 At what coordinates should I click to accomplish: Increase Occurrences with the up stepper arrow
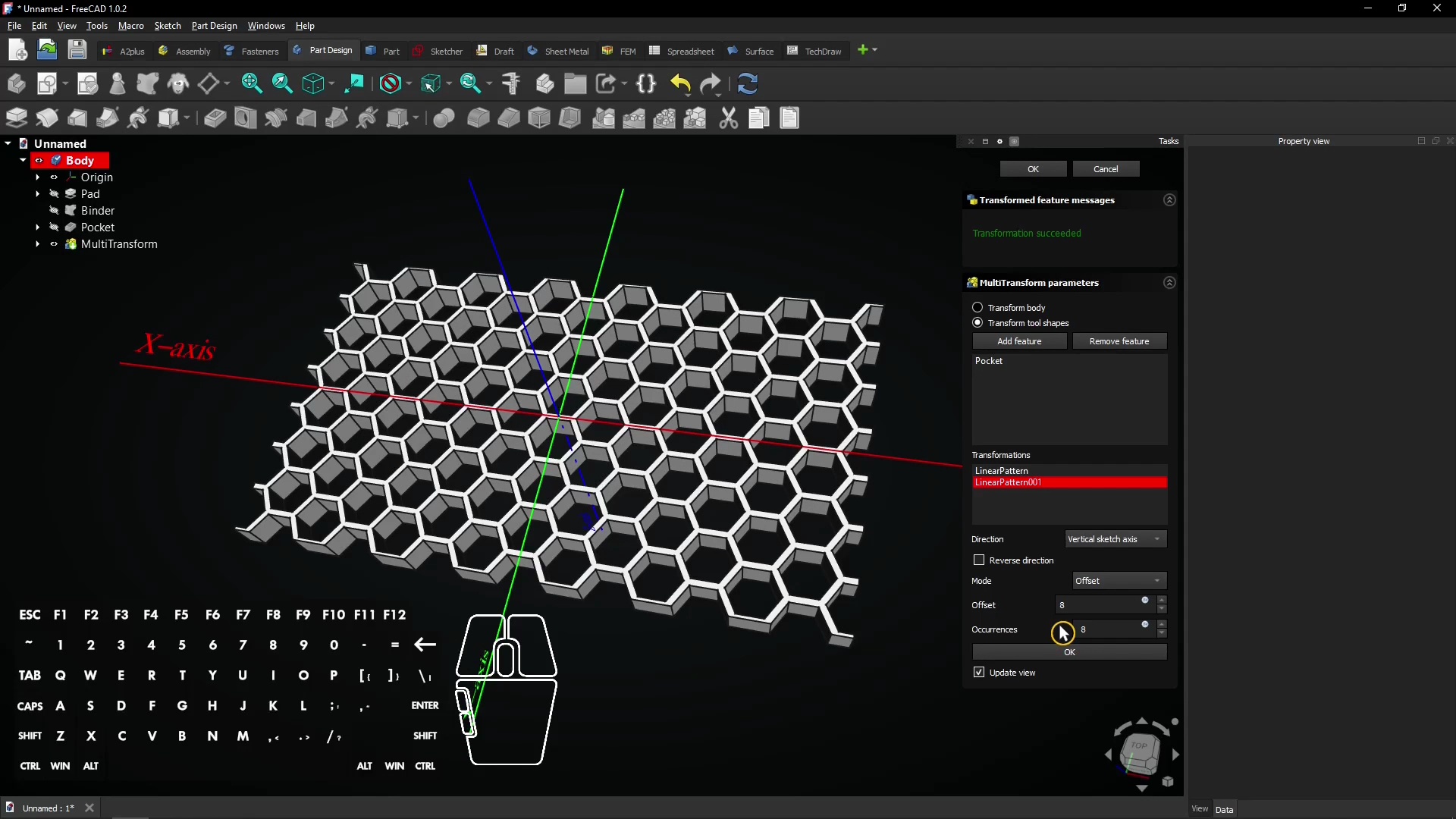1161,625
